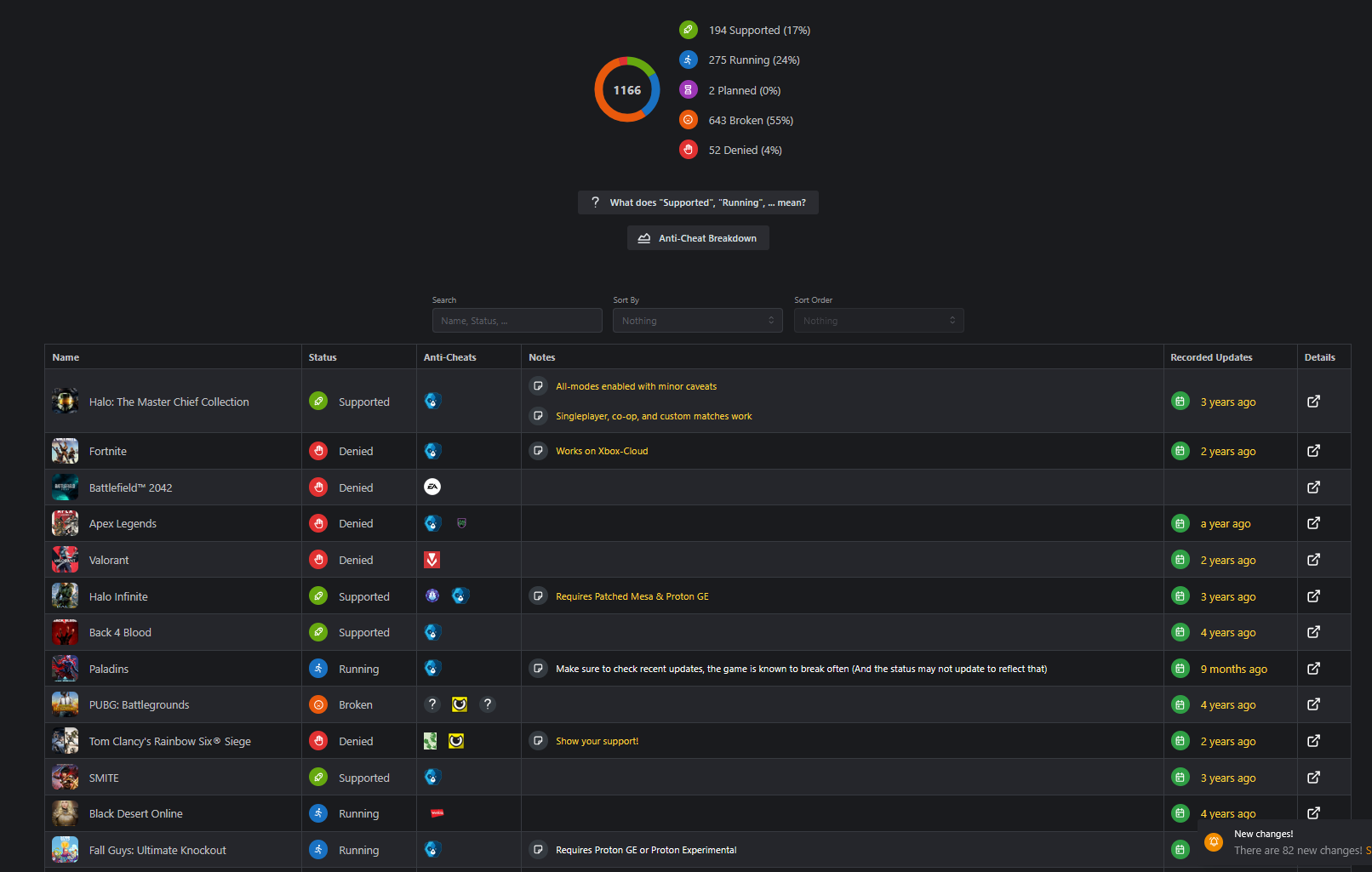Click the Recorded Updates column header

pyautogui.click(x=1211, y=357)
